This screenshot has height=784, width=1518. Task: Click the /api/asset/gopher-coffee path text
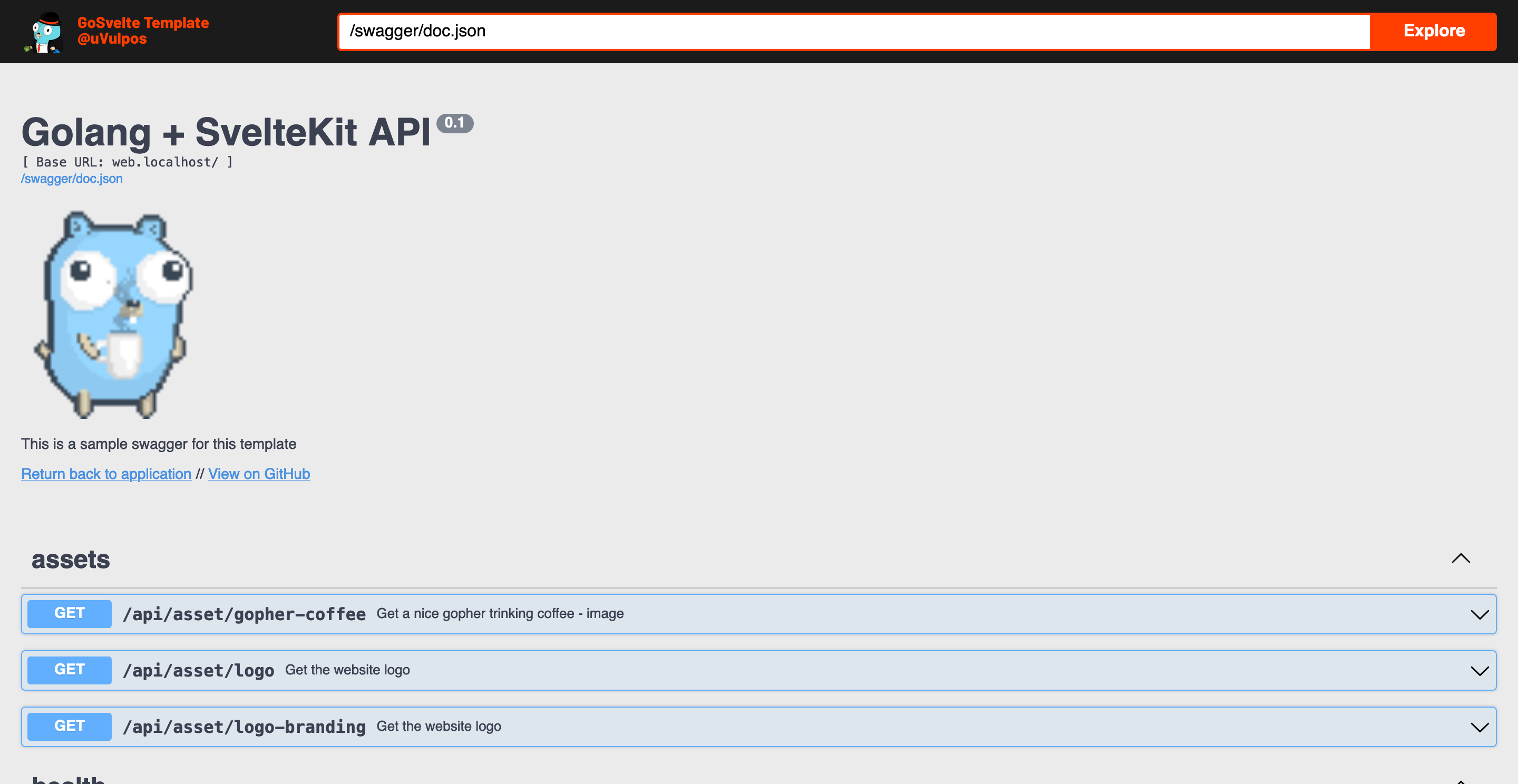(x=244, y=614)
